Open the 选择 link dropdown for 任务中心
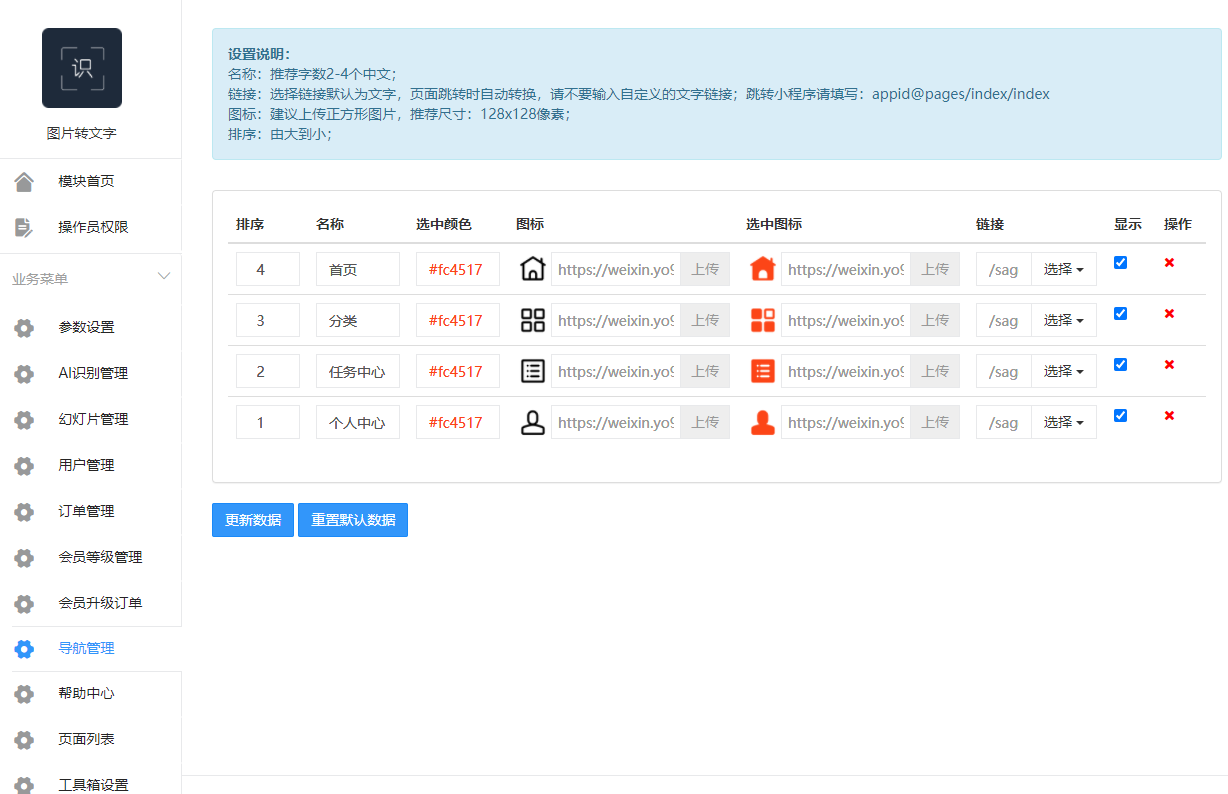This screenshot has width=1228, height=794. click(x=1064, y=371)
